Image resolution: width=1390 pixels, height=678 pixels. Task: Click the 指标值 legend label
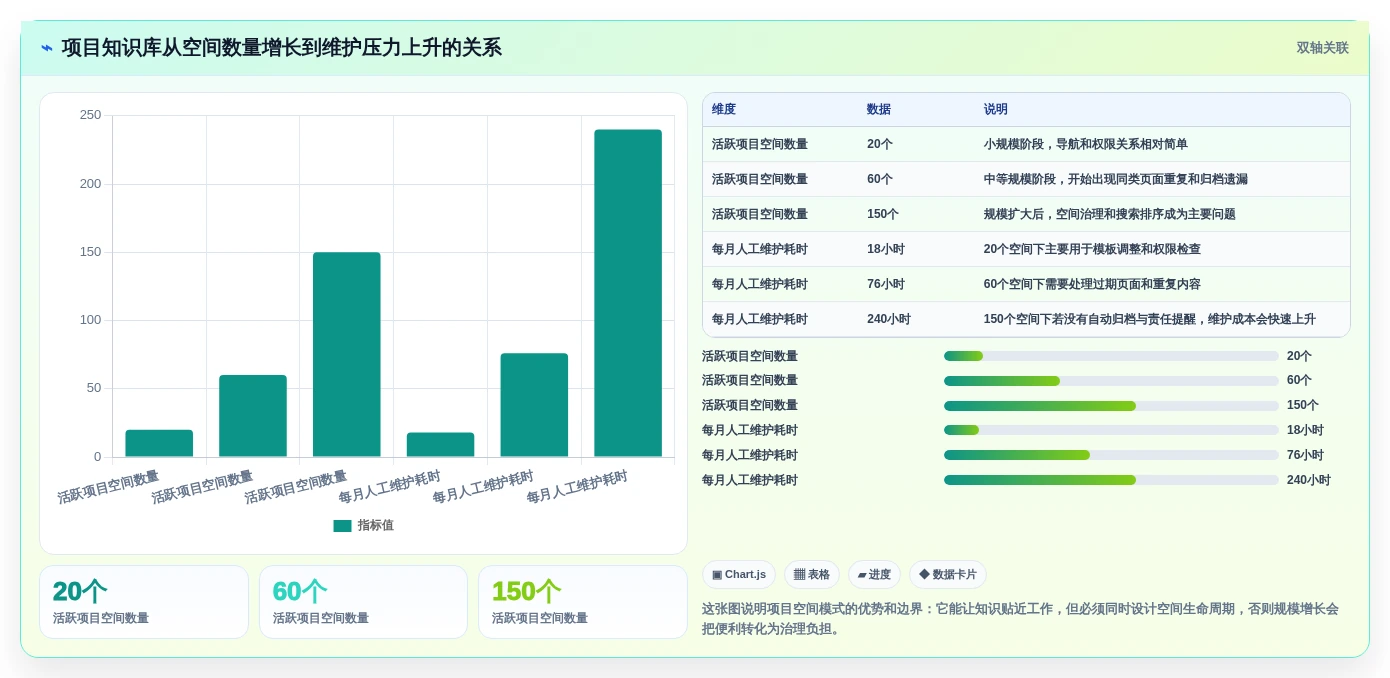tap(376, 526)
